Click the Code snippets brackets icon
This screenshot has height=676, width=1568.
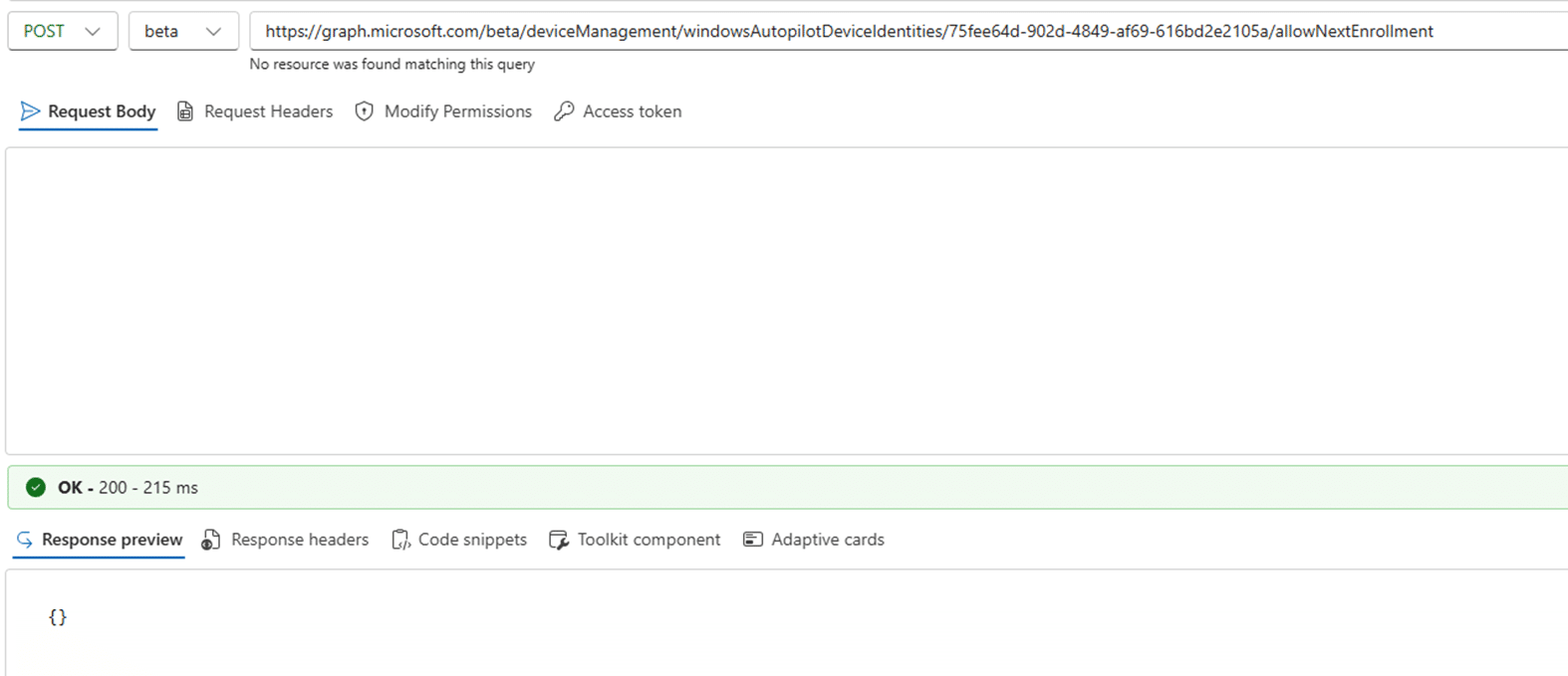click(400, 539)
